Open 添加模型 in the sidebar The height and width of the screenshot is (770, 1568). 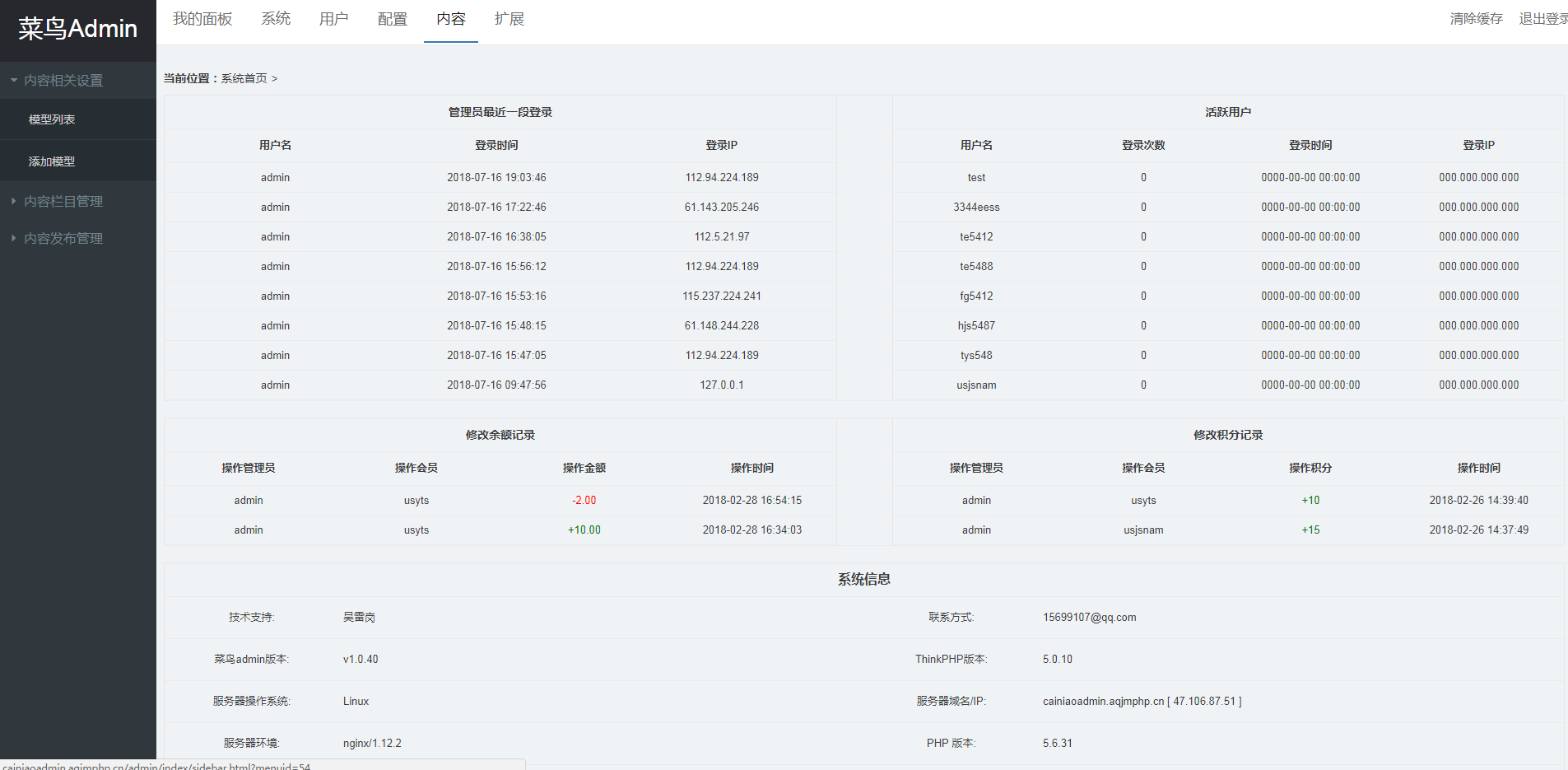[52, 161]
